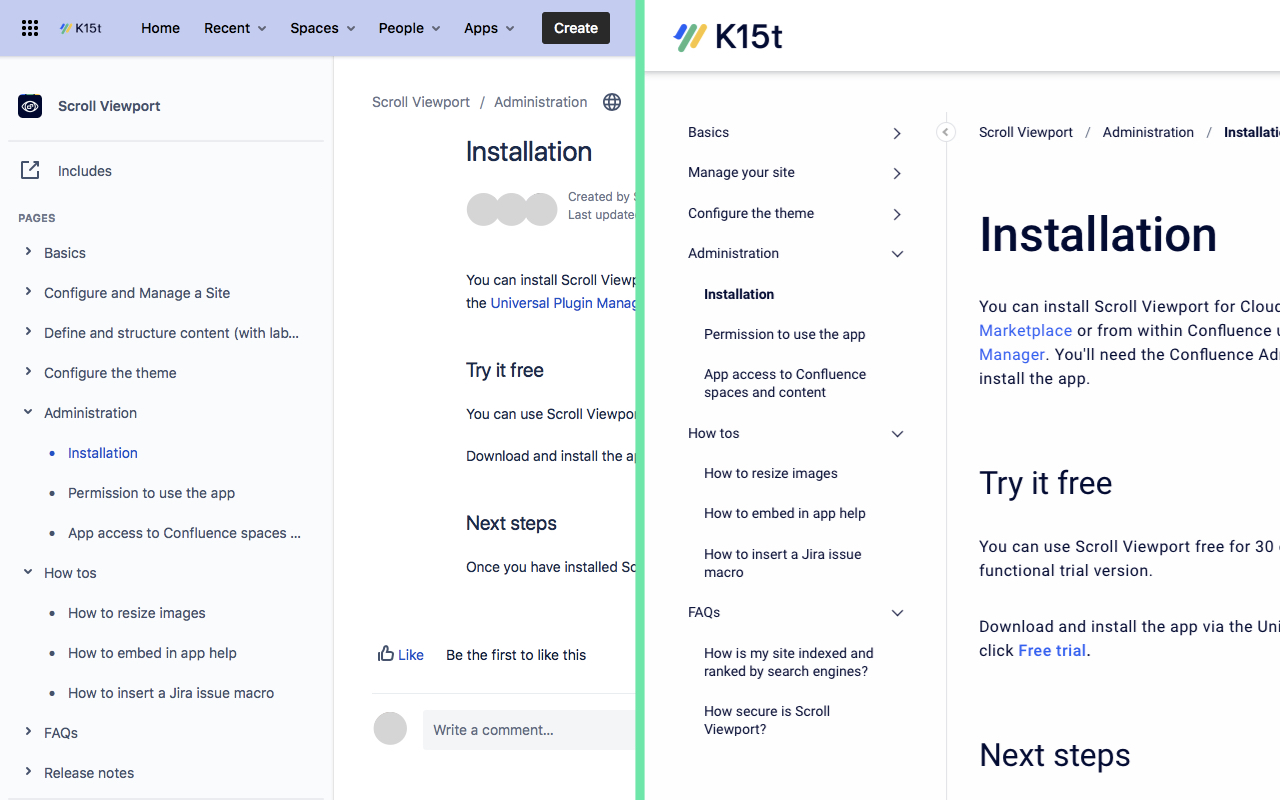Follow the Free trial link

pos(1052,650)
